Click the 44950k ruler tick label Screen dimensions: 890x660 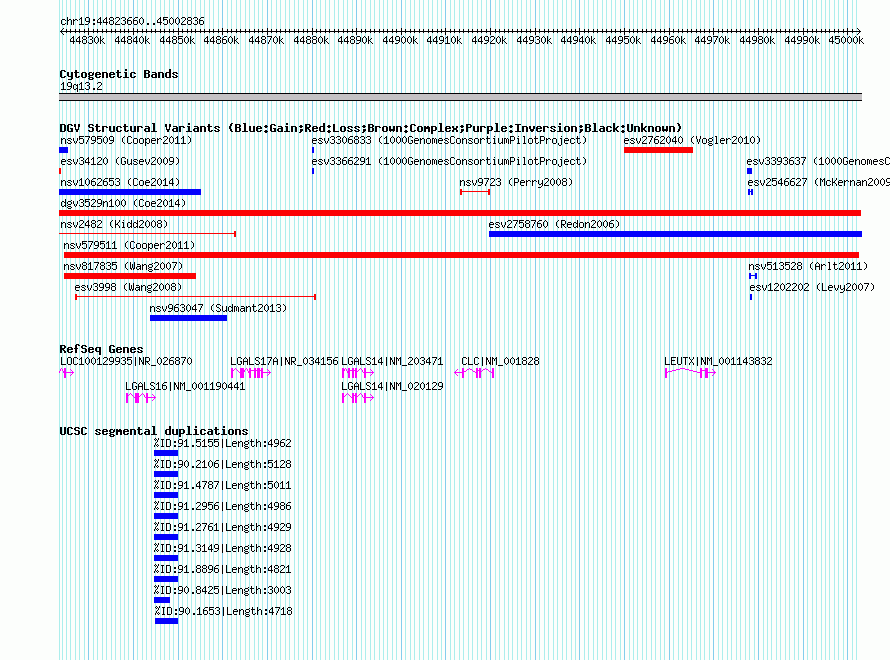click(623, 40)
